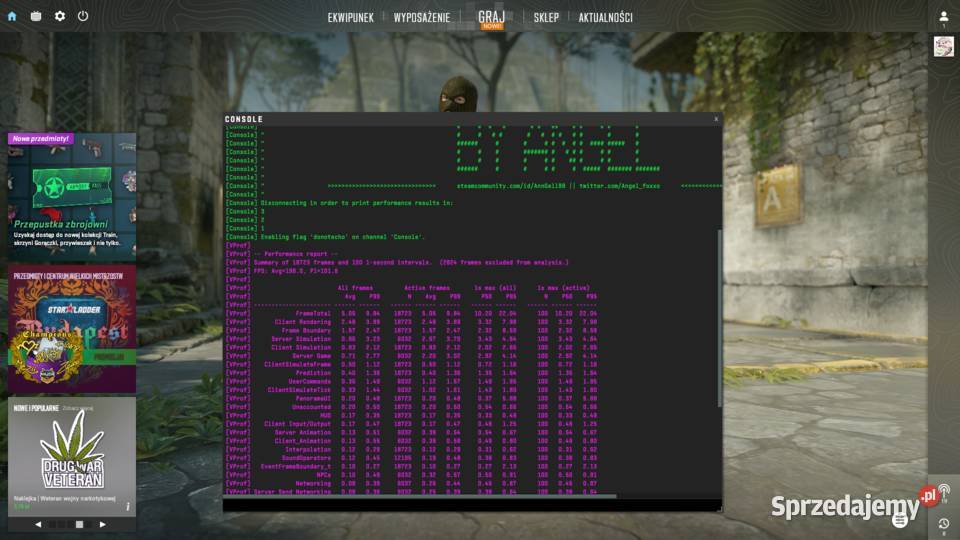This screenshot has height=540, width=960.
Task: Click the Home icon in top bar
Action: [x=12, y=16]
